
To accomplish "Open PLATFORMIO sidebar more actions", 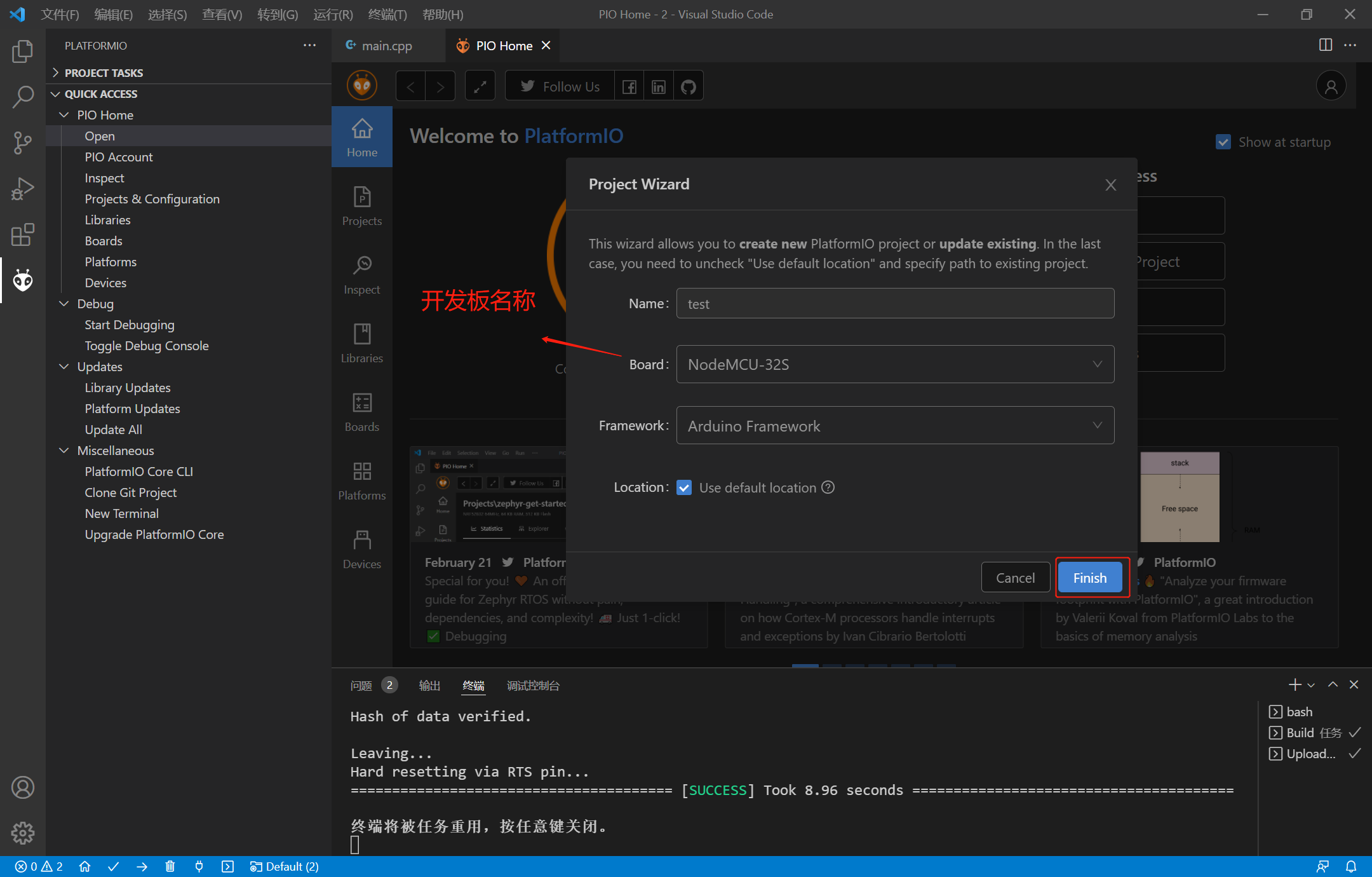I will pos(309,45).
